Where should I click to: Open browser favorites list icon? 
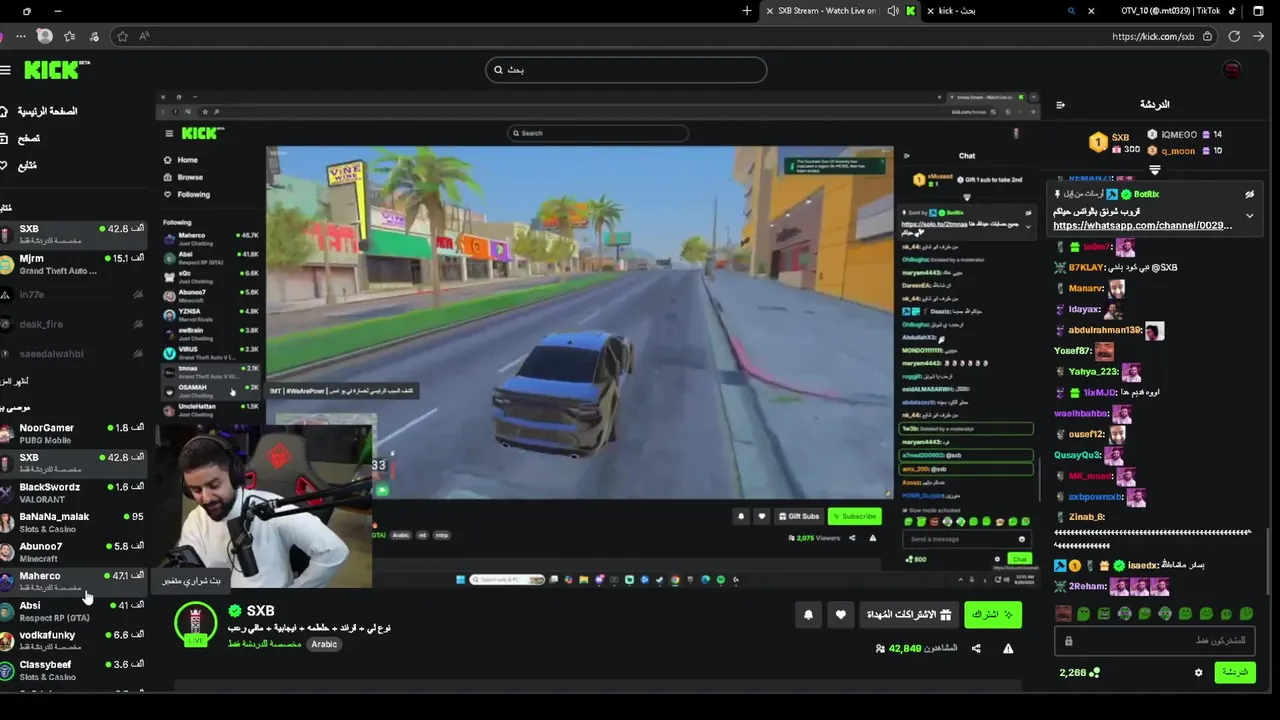69,36
